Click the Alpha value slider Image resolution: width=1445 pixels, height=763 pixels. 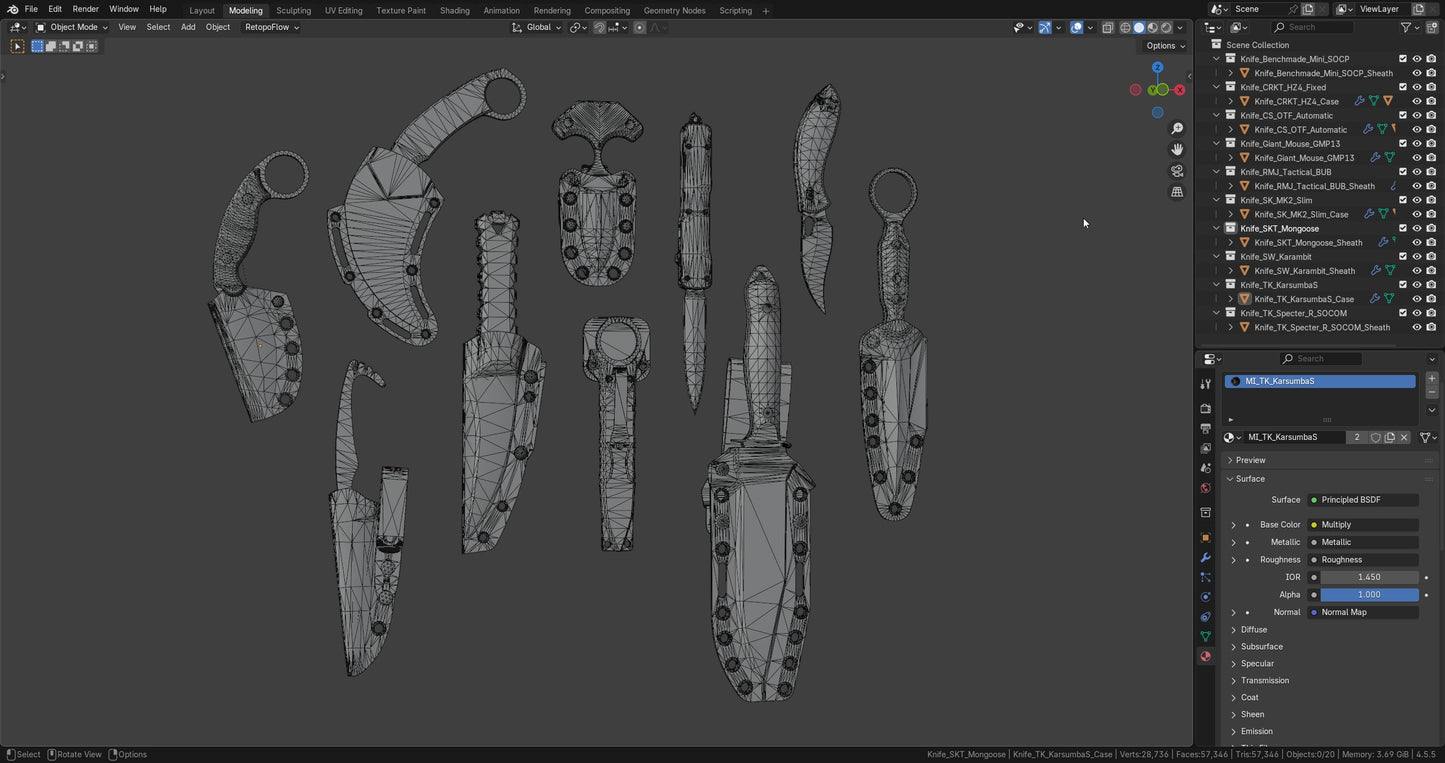pos(1368,595)
